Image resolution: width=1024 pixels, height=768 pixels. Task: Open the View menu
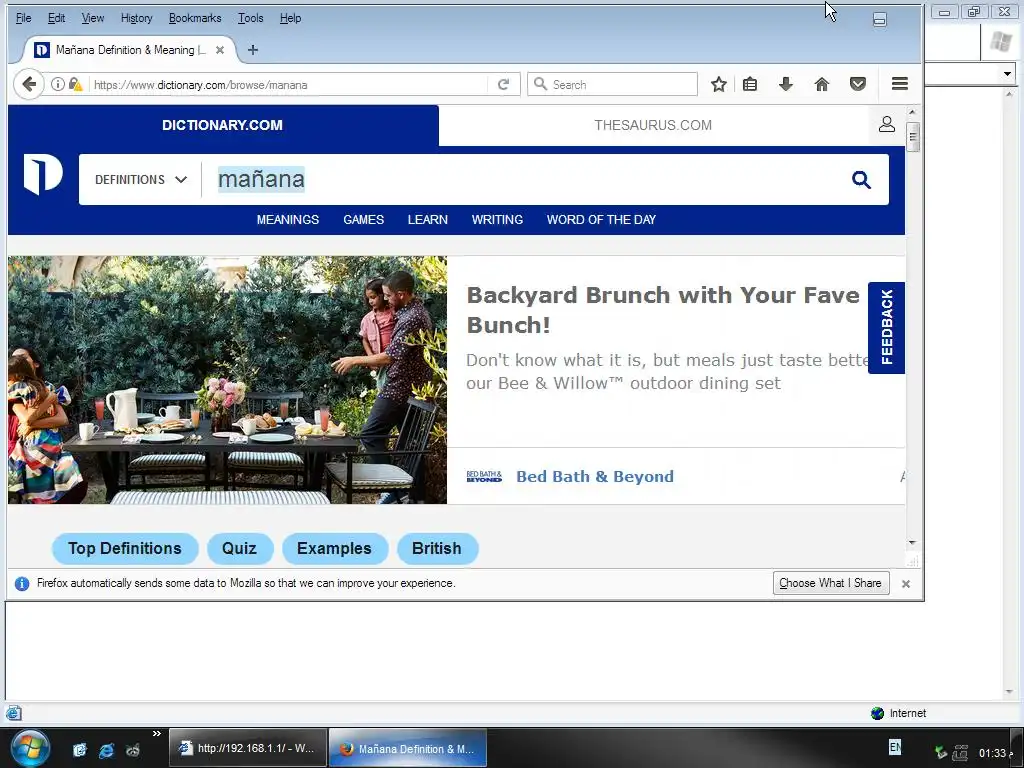click(93, 18)
